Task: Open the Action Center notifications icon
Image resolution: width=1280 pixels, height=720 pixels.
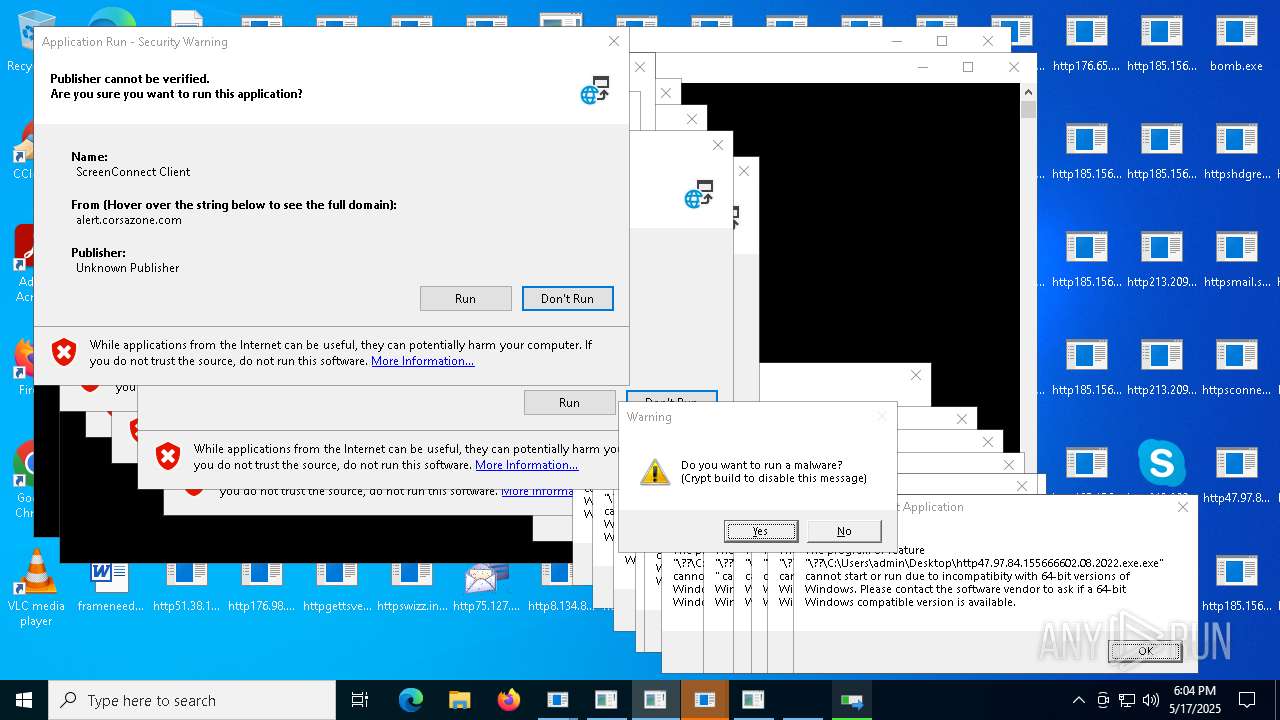Action: [1247, 700]
